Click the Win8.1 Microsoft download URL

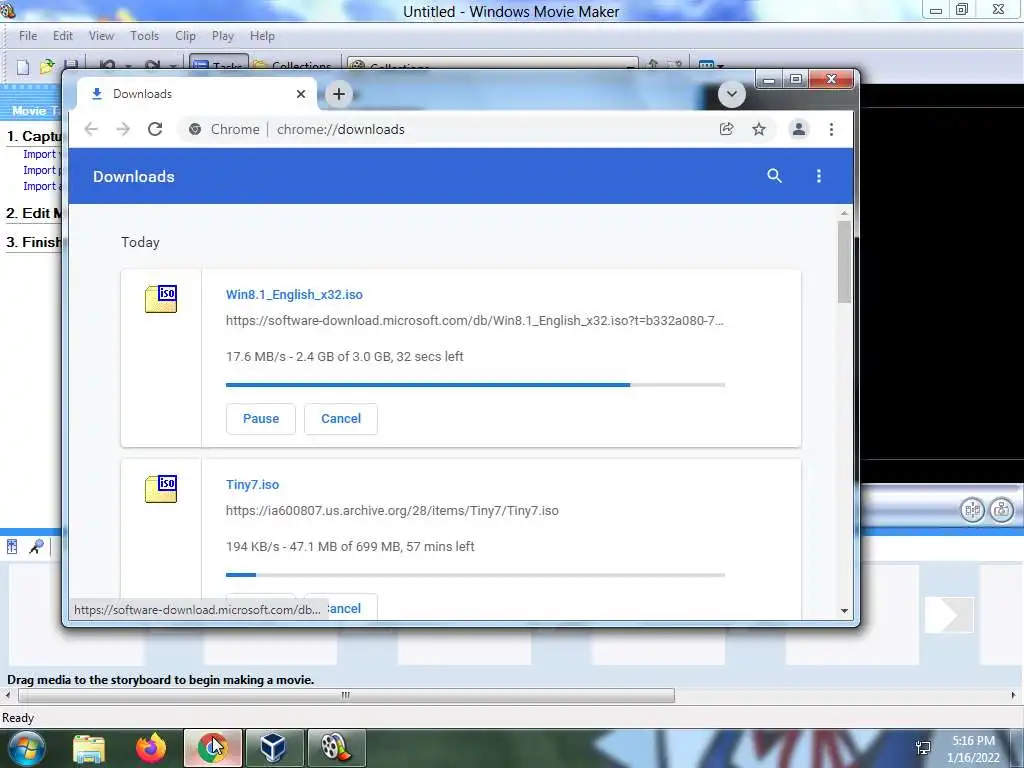(x=474, y=321)
